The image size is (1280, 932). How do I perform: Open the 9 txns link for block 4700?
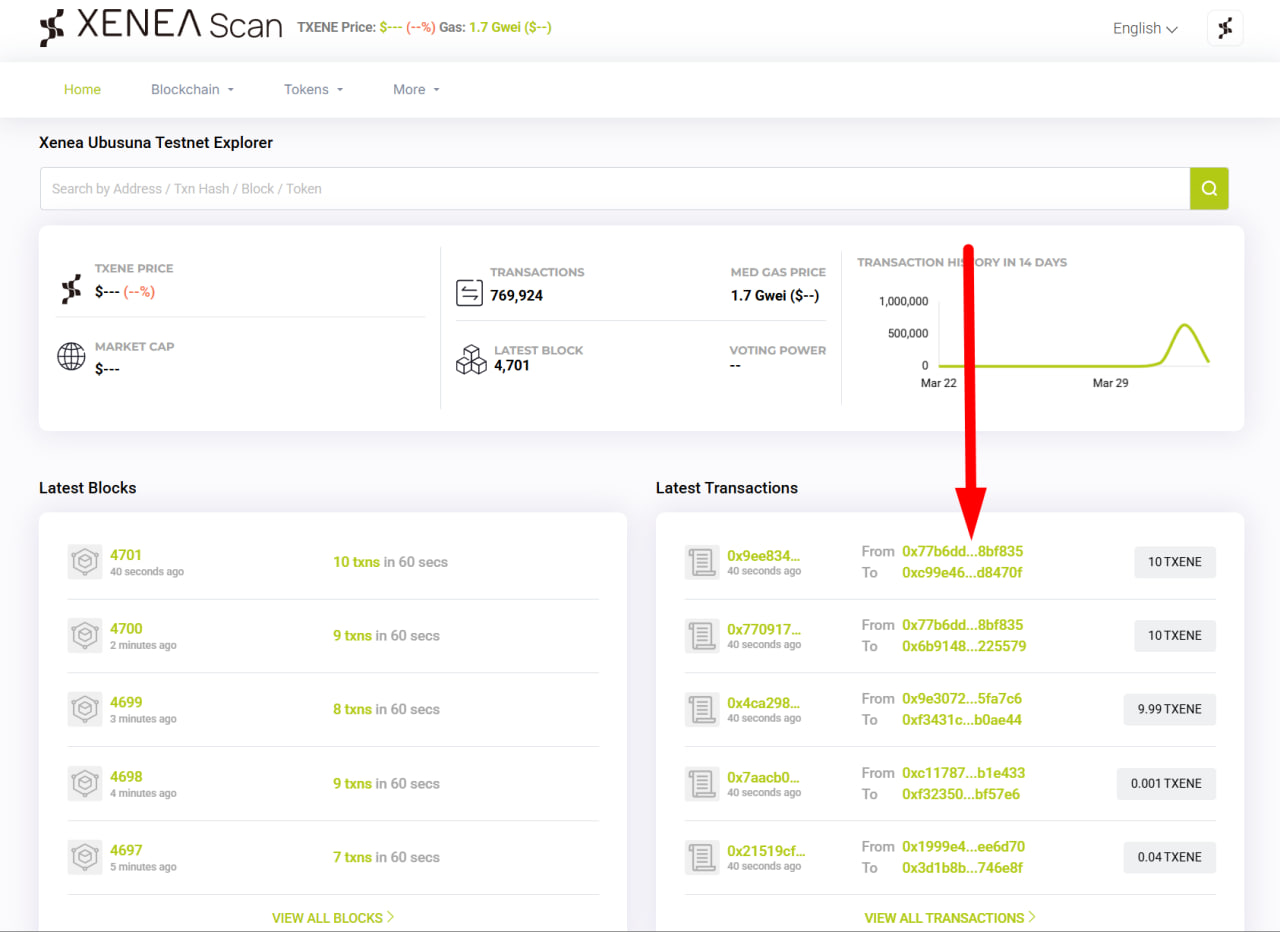(x=352, y=636)
